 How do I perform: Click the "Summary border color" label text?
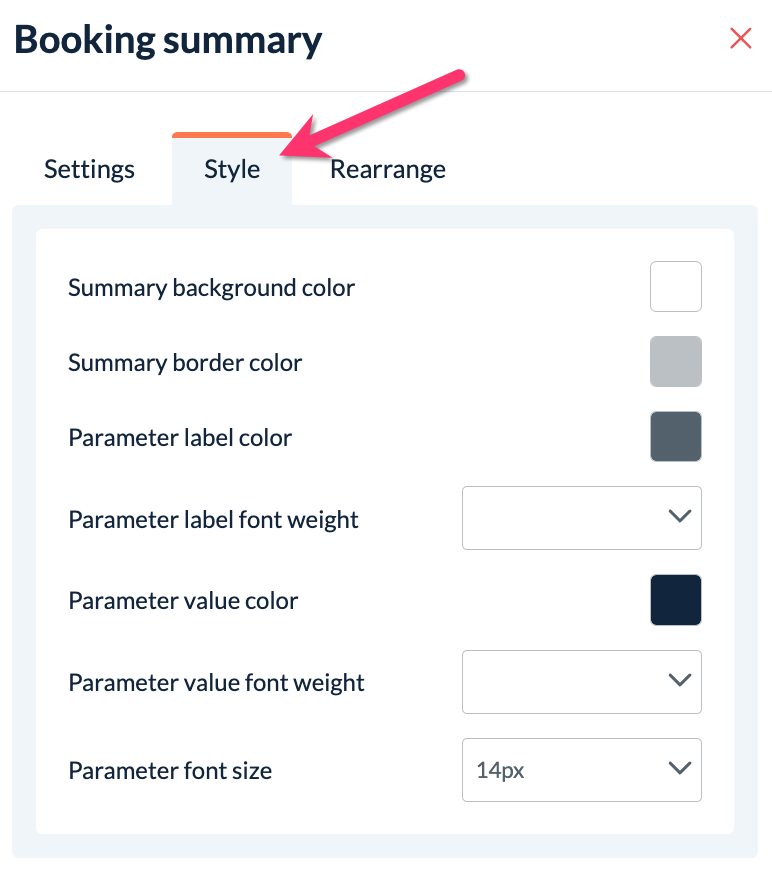click(x=185, y=362)
